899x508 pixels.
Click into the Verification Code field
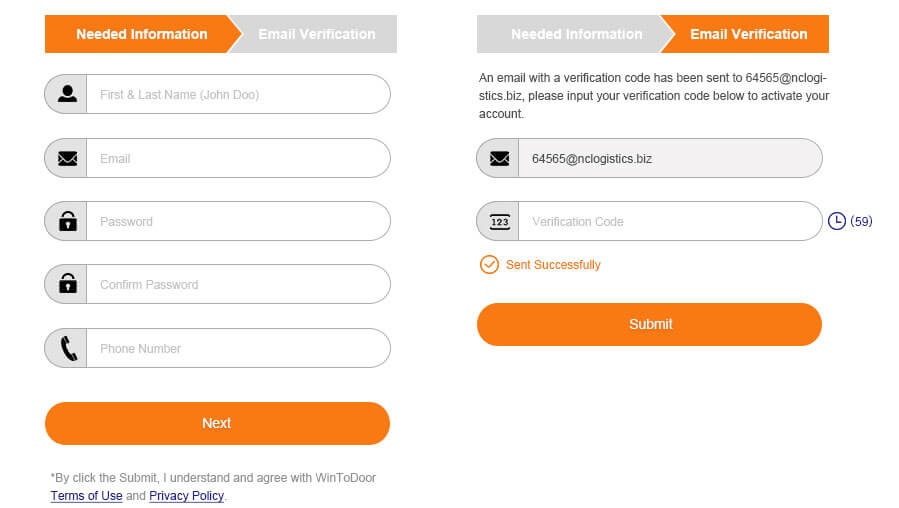(668, 221)
